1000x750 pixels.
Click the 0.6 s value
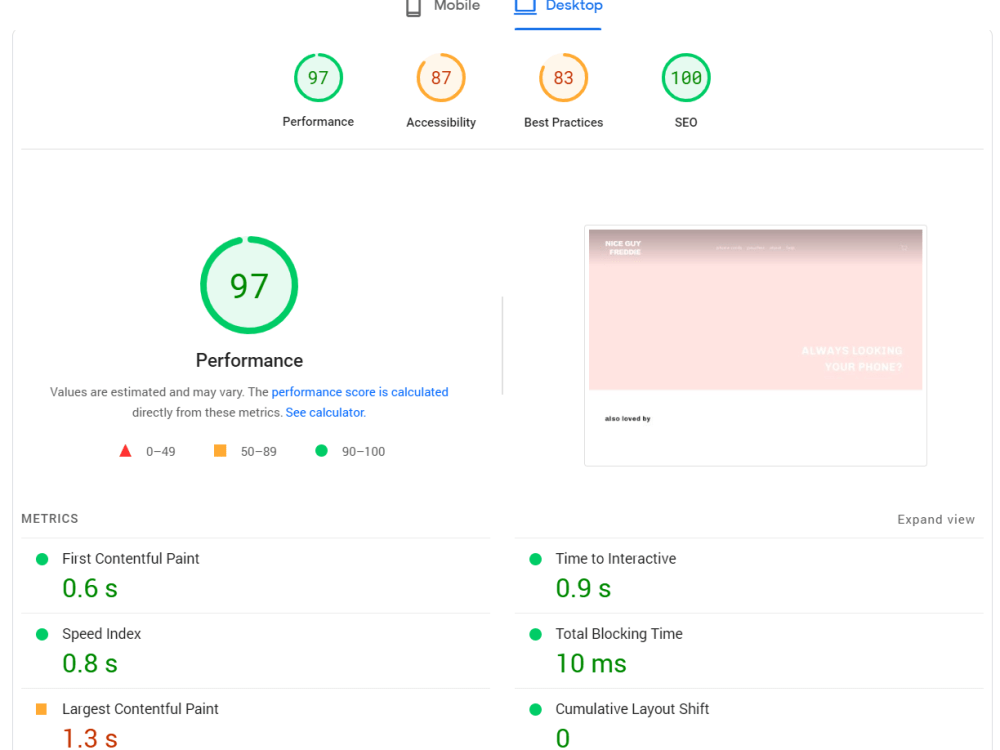90,588
